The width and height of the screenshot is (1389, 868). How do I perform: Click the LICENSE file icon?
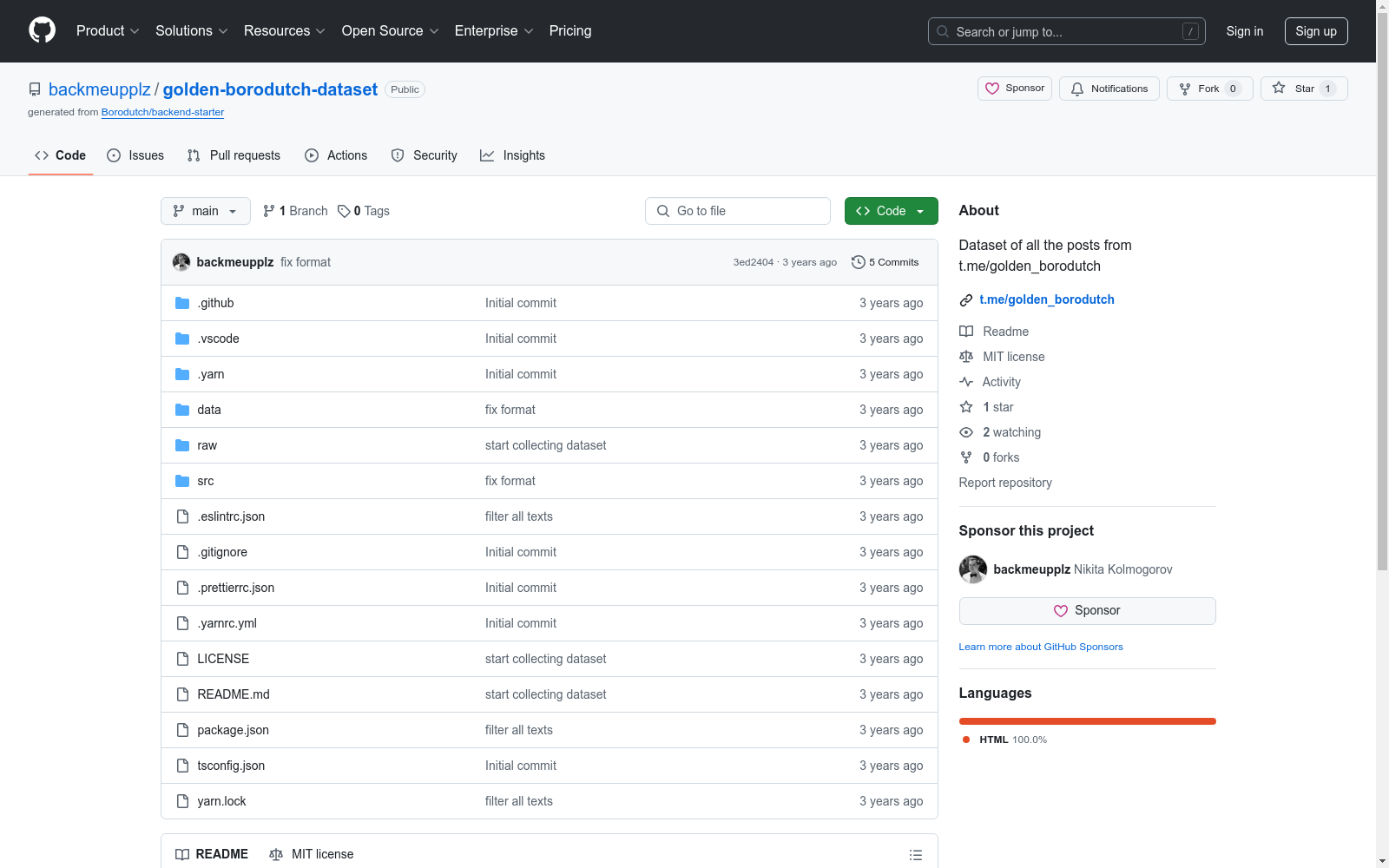coord(182,659)
